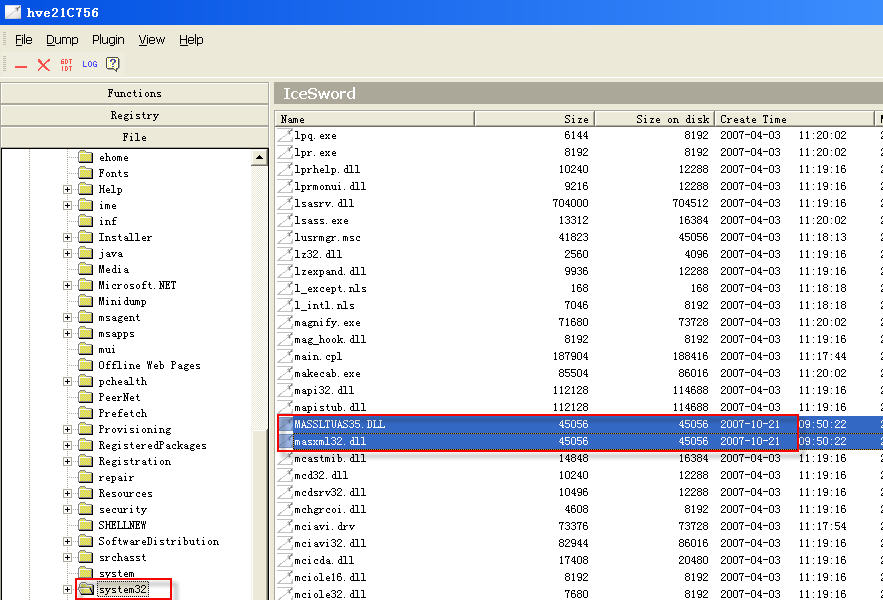Open the Dump menu
Image resolution: width=883 pixels, height=600 pixels.
pyautogui.click(x=62, y=40)
